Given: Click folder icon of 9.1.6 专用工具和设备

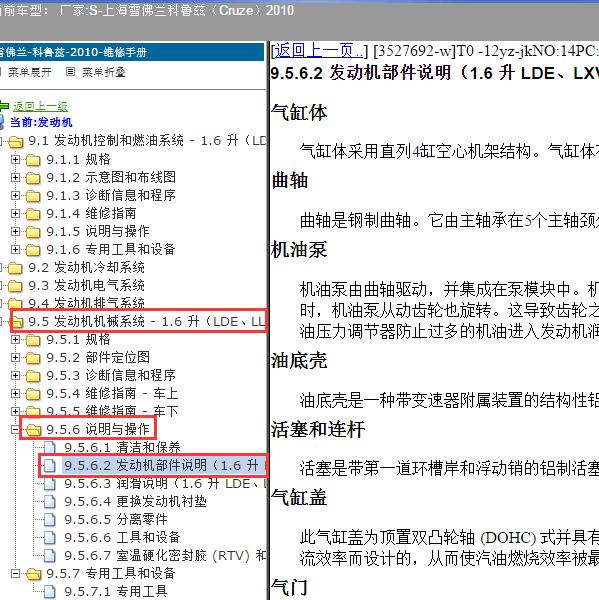Looking at the screenshot, I should pos(33,250).
